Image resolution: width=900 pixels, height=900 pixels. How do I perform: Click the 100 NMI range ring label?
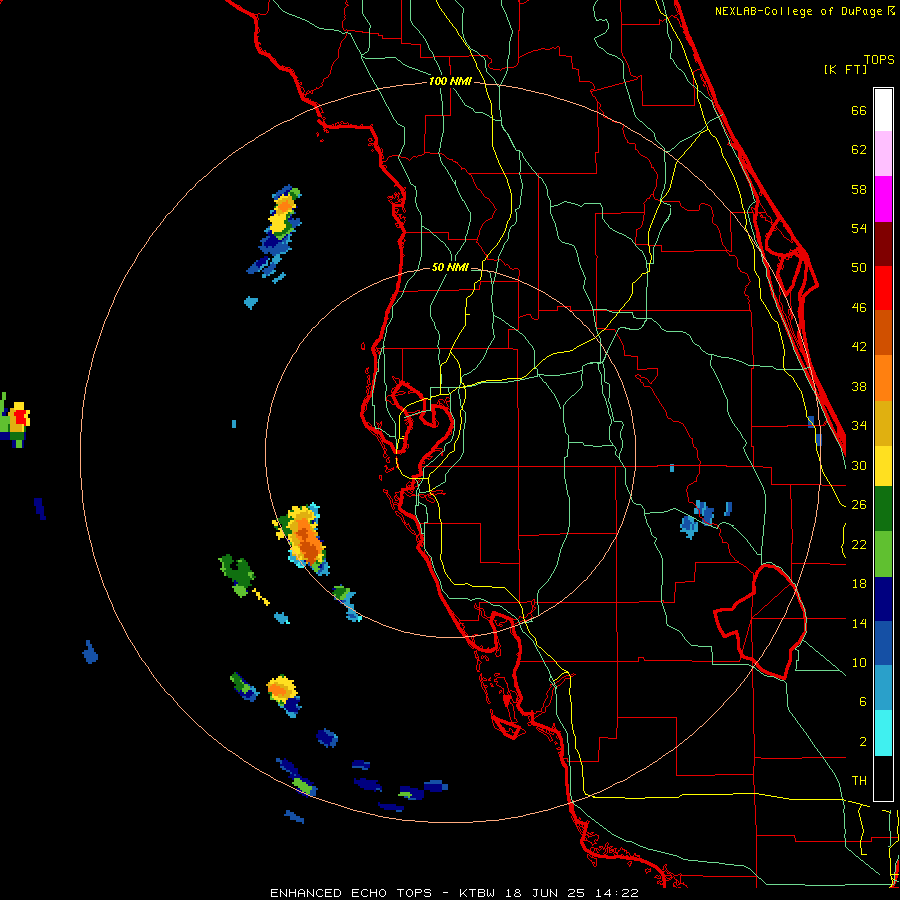coord(450,82)
